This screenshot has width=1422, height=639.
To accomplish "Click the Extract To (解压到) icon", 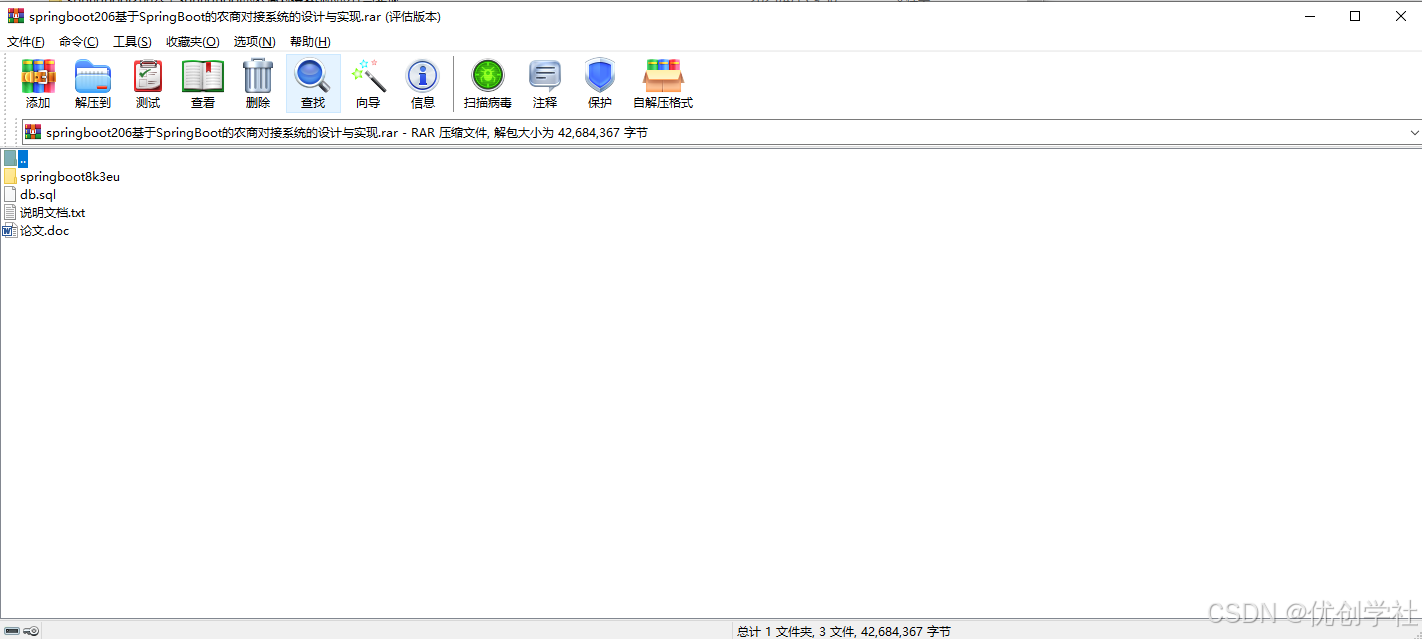I will pos(93,77).
